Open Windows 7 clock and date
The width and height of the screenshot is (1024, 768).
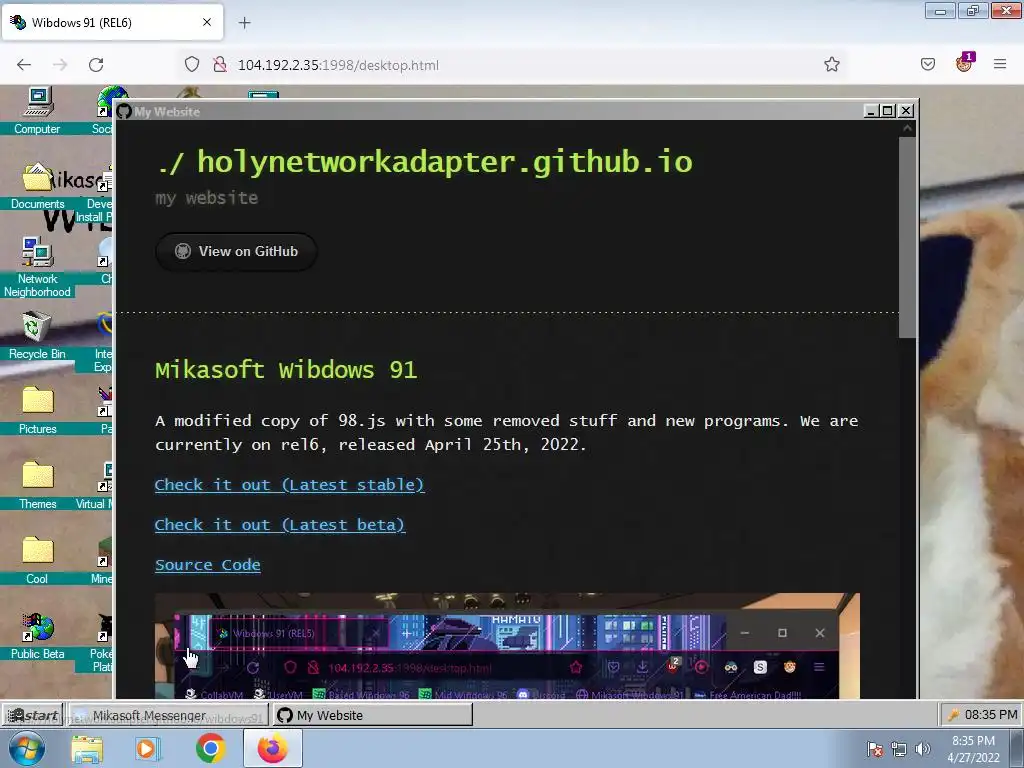coord(973,749)
